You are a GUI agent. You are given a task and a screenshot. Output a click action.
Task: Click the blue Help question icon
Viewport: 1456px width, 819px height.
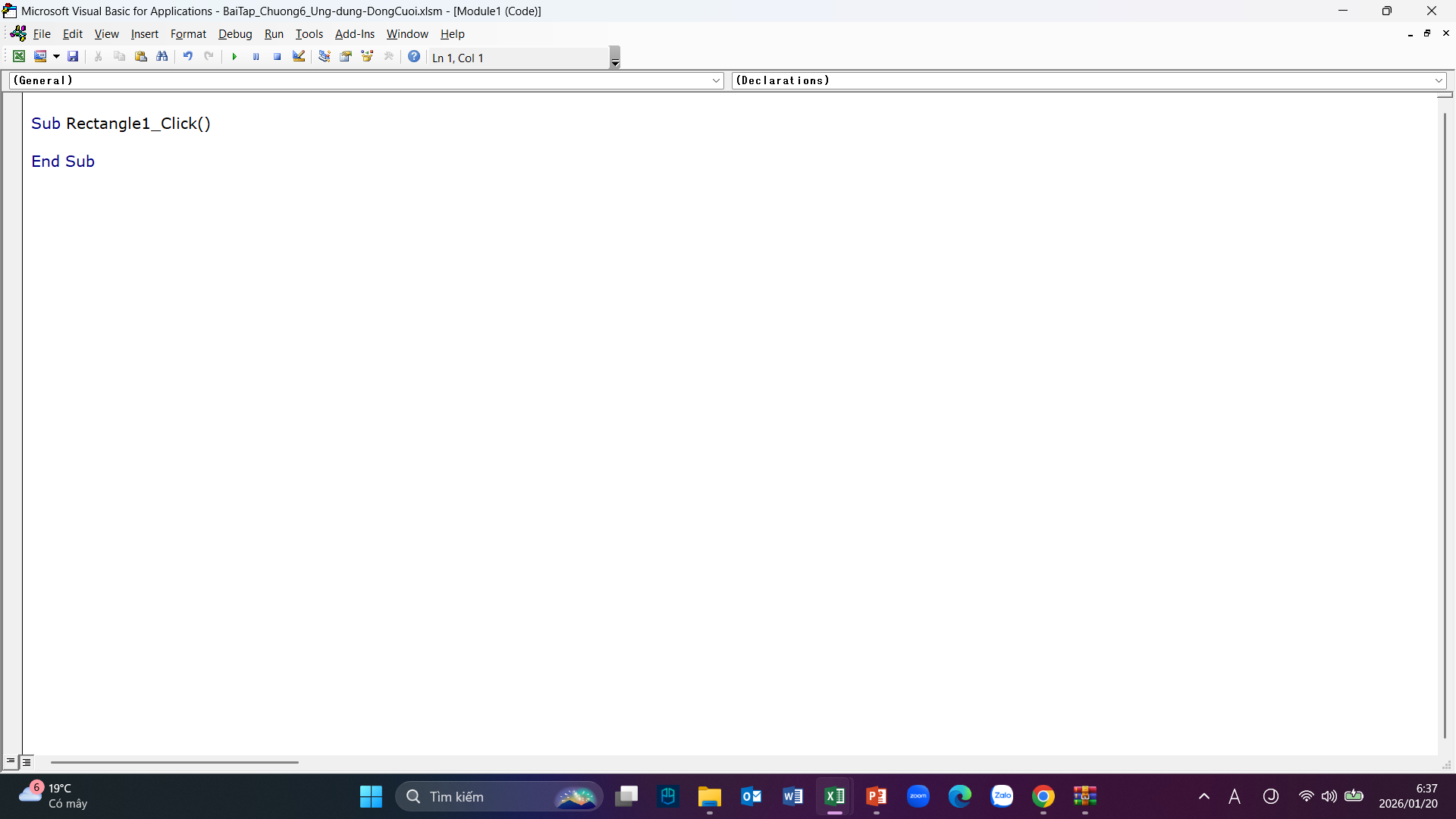pos(414,56)
